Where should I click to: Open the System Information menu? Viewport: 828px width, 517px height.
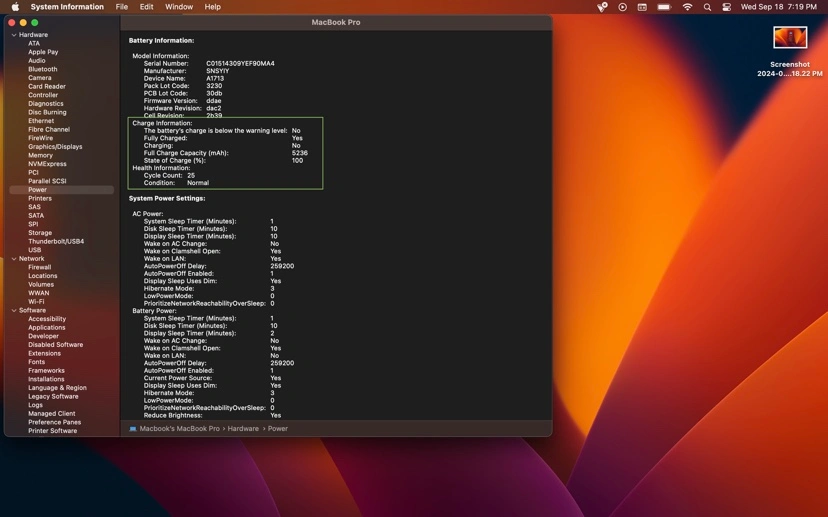pos(67,7)
